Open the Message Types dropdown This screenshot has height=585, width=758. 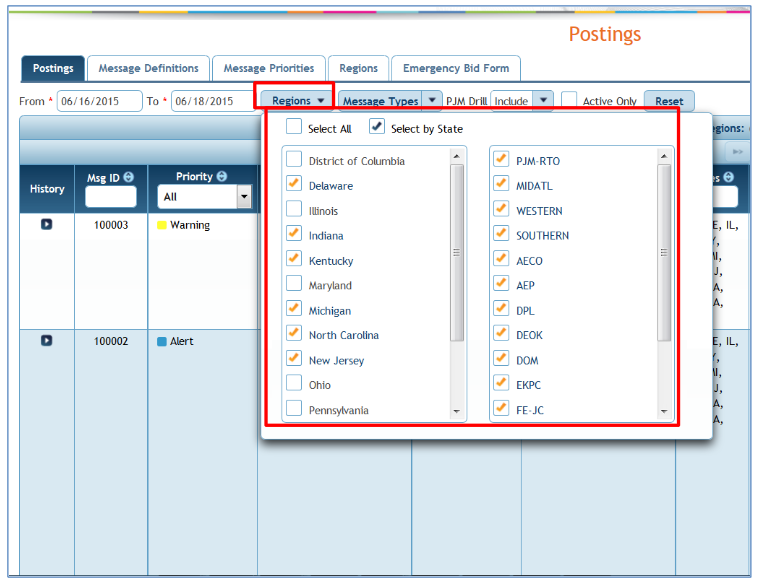pyautogui.click(x=390, y=101)
